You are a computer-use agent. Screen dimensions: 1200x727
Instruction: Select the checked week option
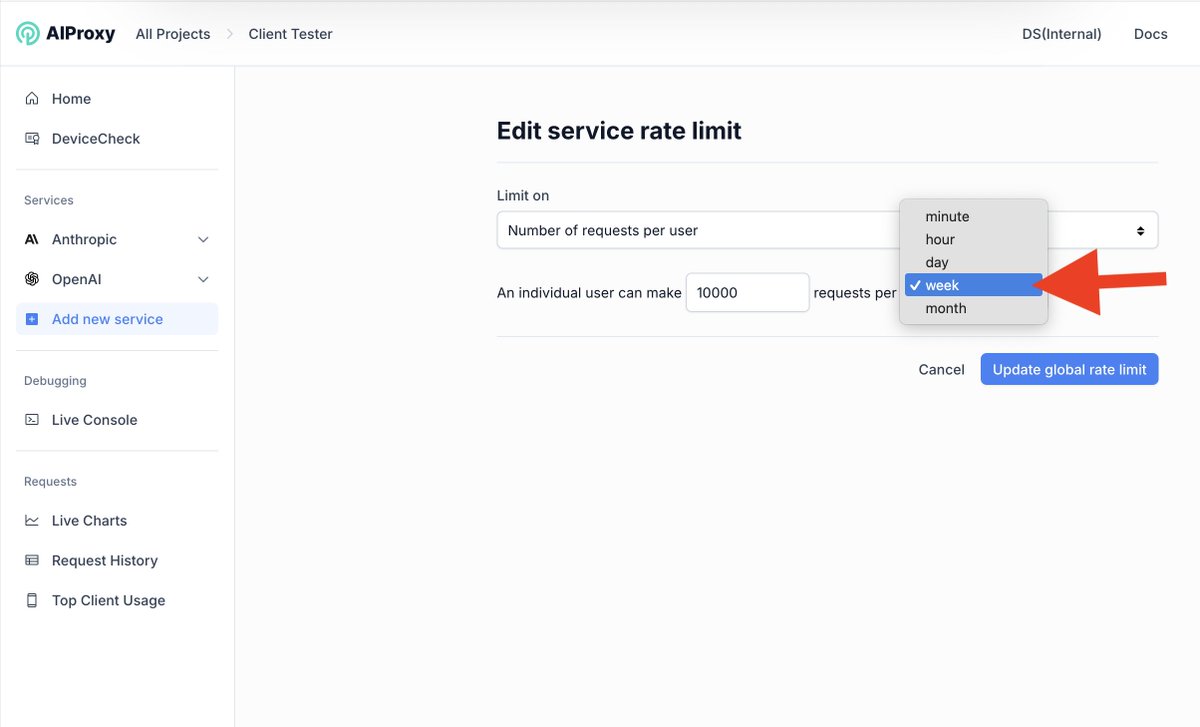coord(973,285)
